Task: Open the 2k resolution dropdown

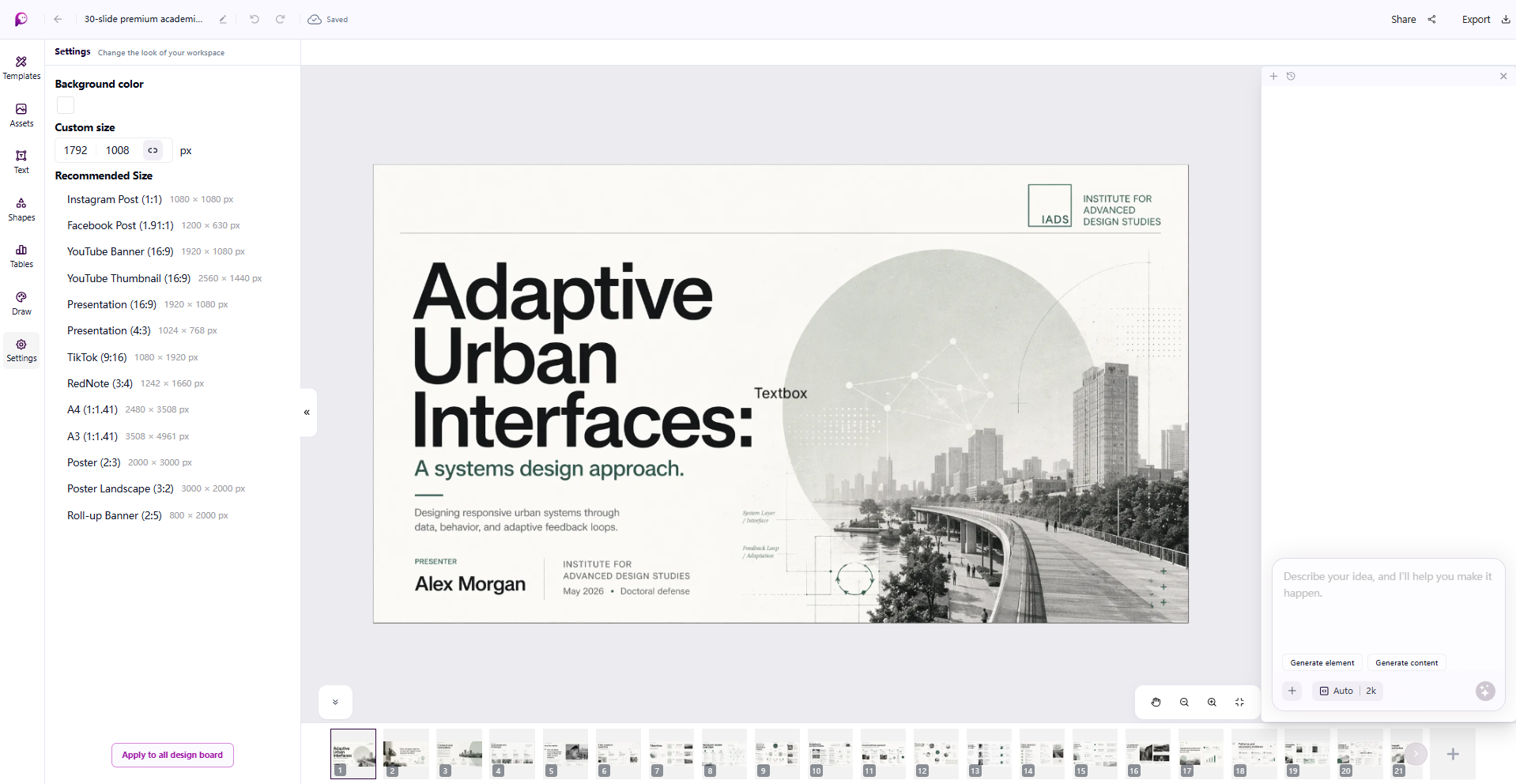Action: [1371, 691]
